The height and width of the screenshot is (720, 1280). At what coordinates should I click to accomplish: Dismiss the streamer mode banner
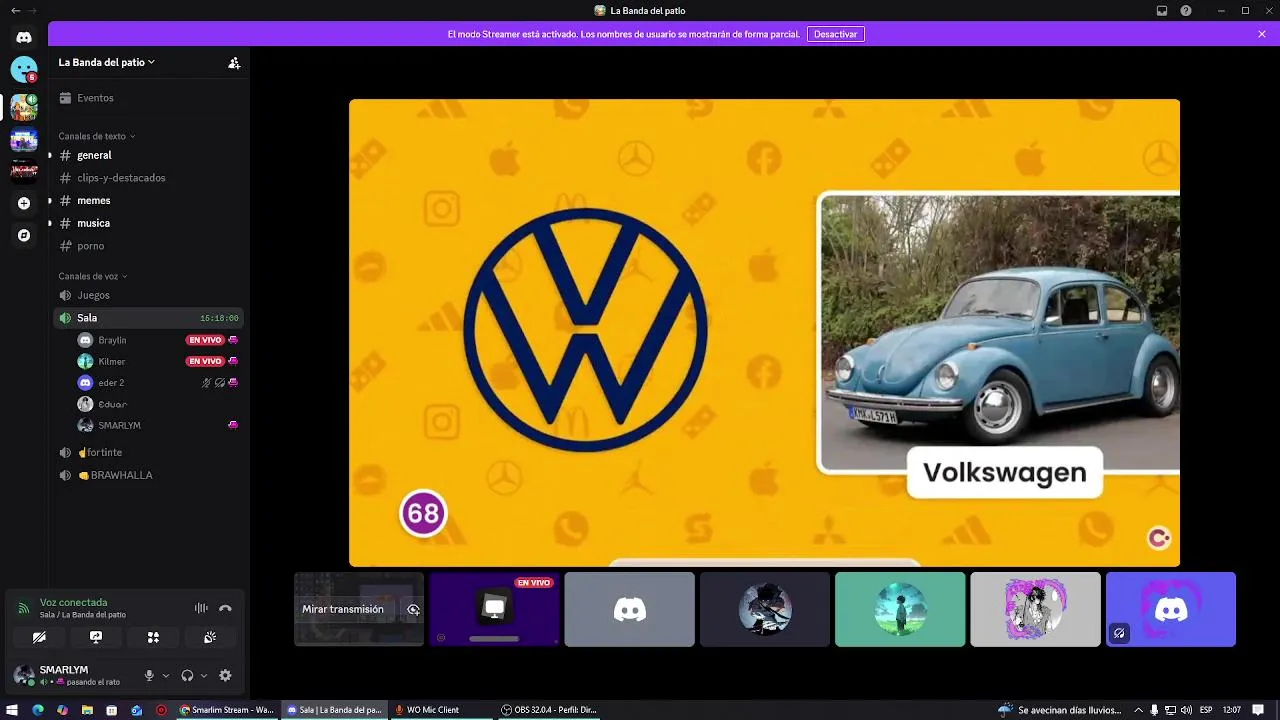[1262, 34]
